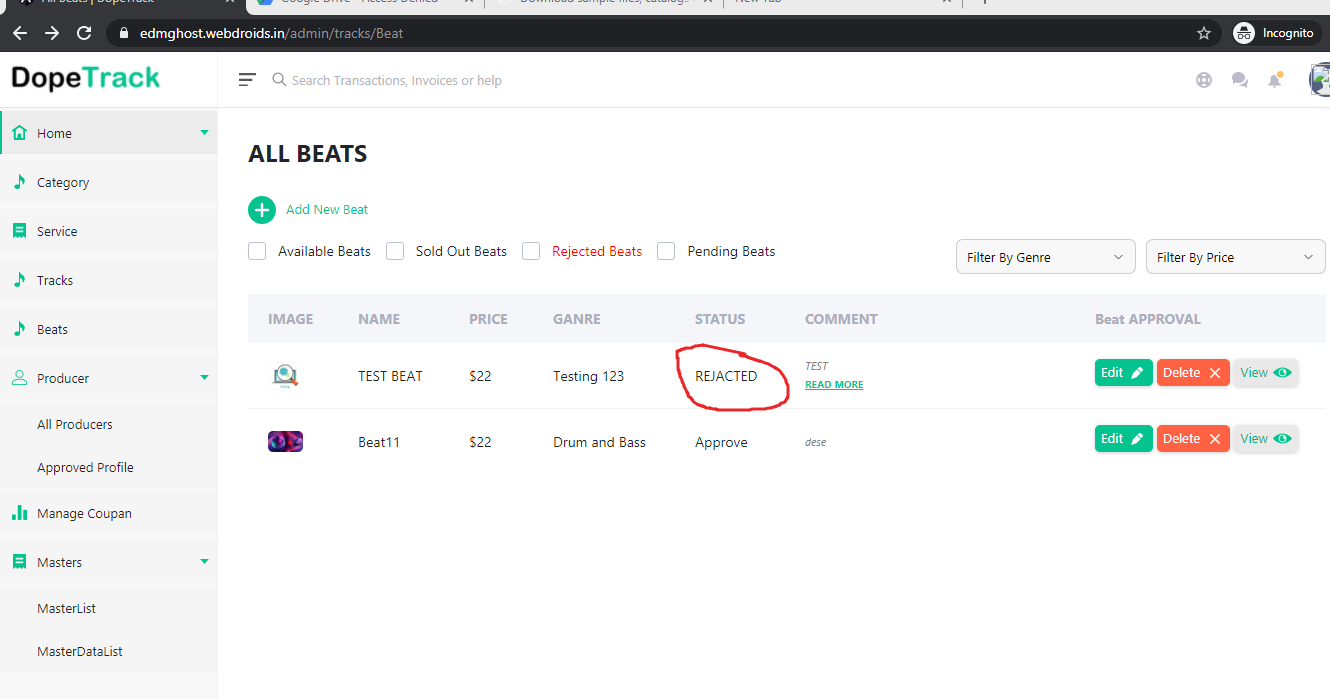The height and width of the screenshot is (699, 1330).
Task: Click the Home house icon in sidebar
Action: click(19, 132)
